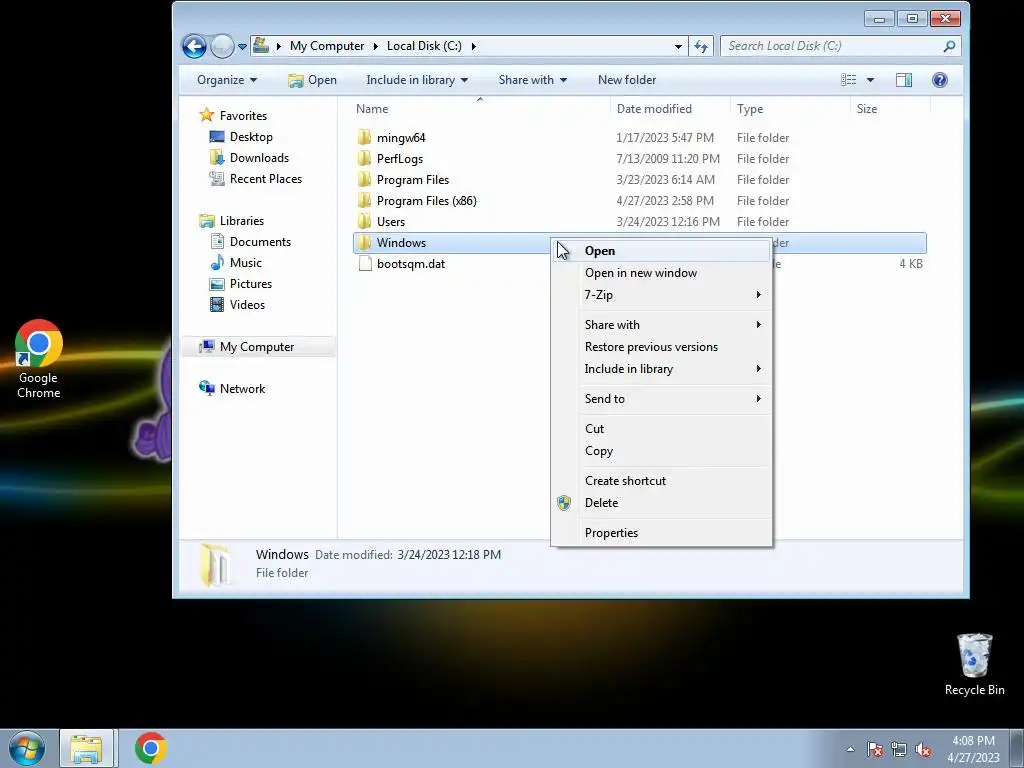Screen dimensions: 1024x768
Task: Click Local Disk (C:) in address breadcrumb
Action: 424,46
